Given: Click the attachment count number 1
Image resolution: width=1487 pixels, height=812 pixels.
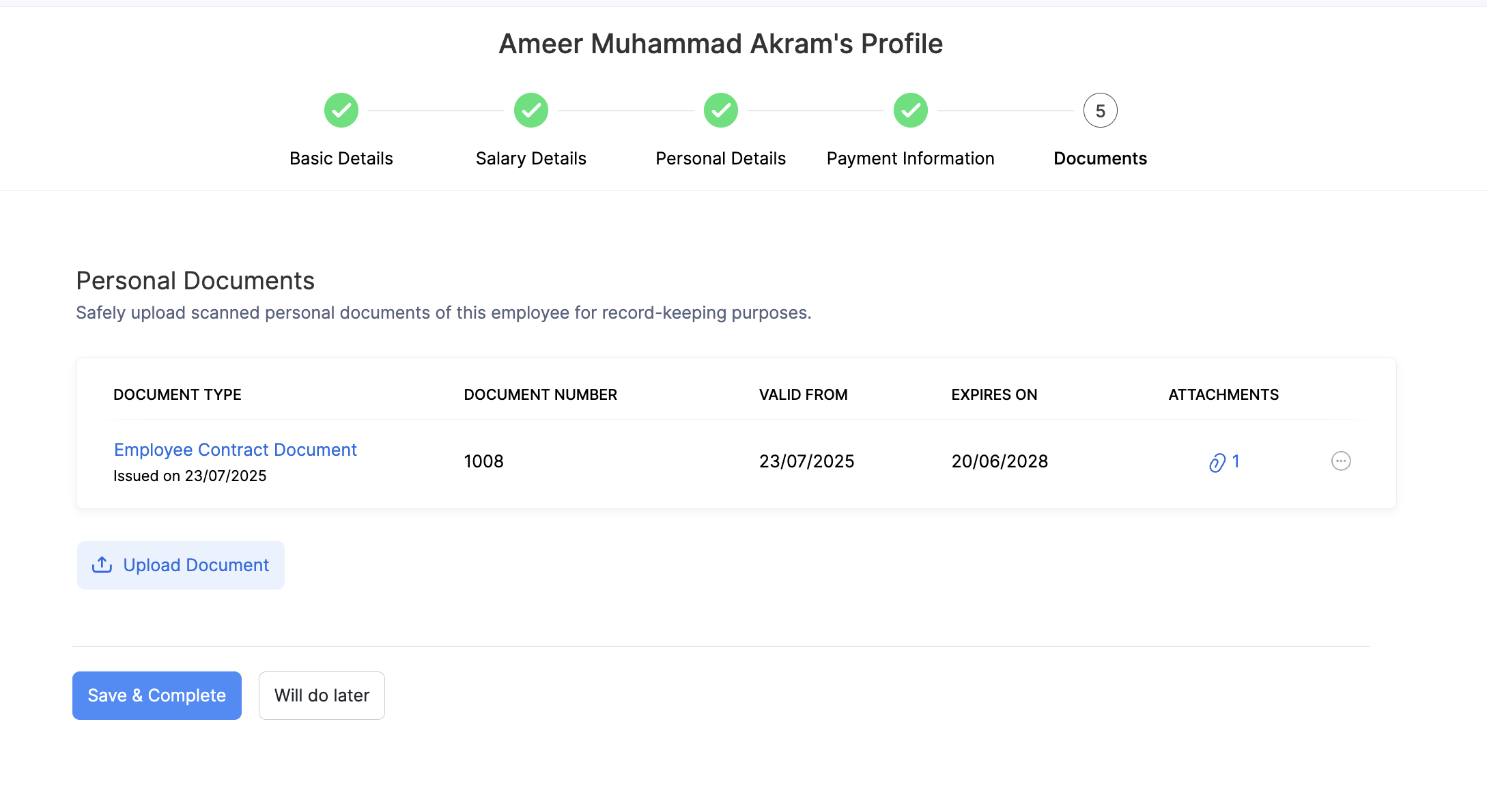Looking at the screenshot, I should pos(1236,462).
